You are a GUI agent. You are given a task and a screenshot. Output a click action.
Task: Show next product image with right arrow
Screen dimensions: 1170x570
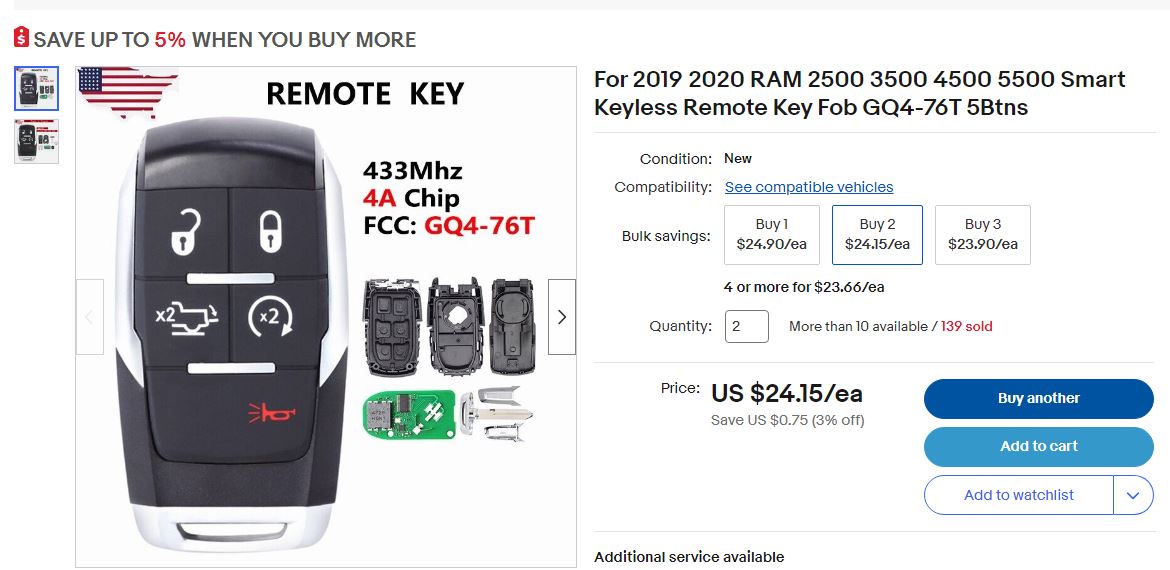pyautogui.click(x=562, y=317)
